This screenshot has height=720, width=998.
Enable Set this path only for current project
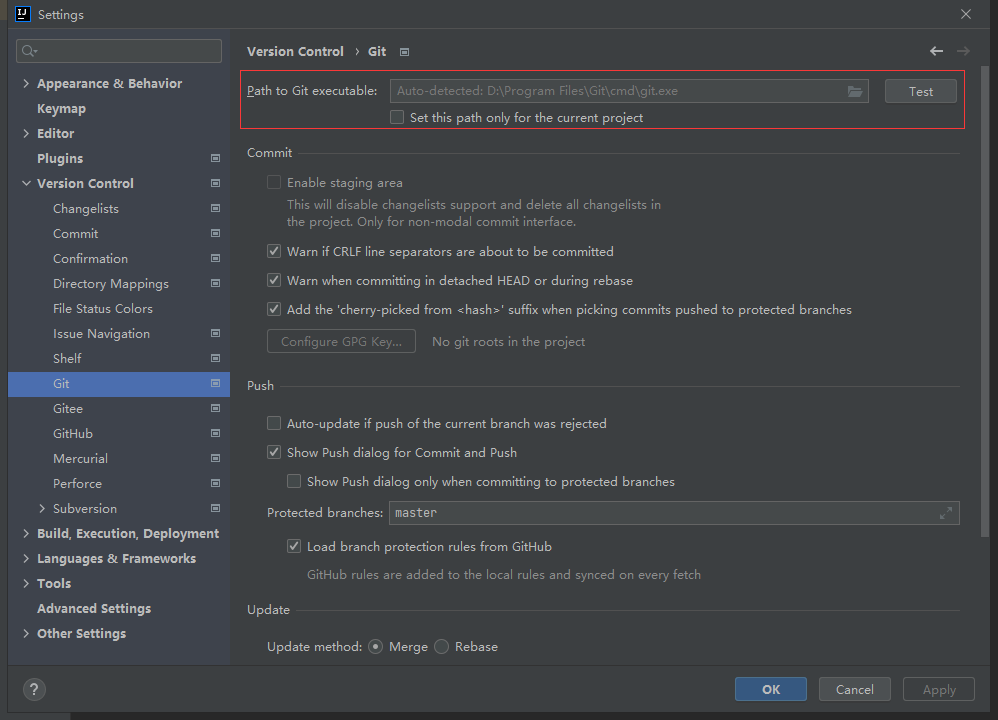(x=397, y=117)
